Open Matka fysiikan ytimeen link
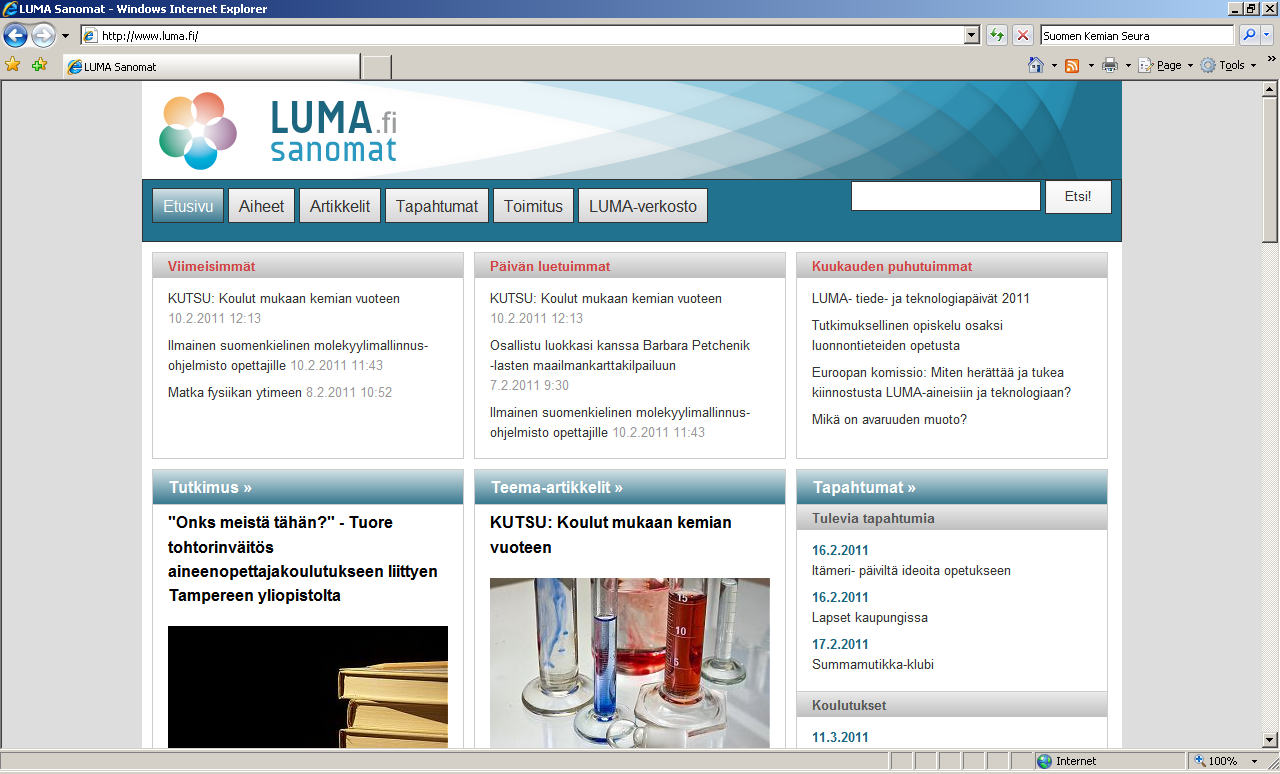1280x774 pixels. [235, 392]
